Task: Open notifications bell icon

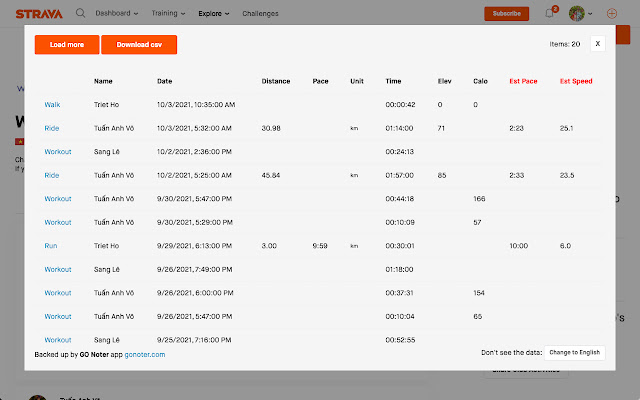Action: click(x=549, y=13)
